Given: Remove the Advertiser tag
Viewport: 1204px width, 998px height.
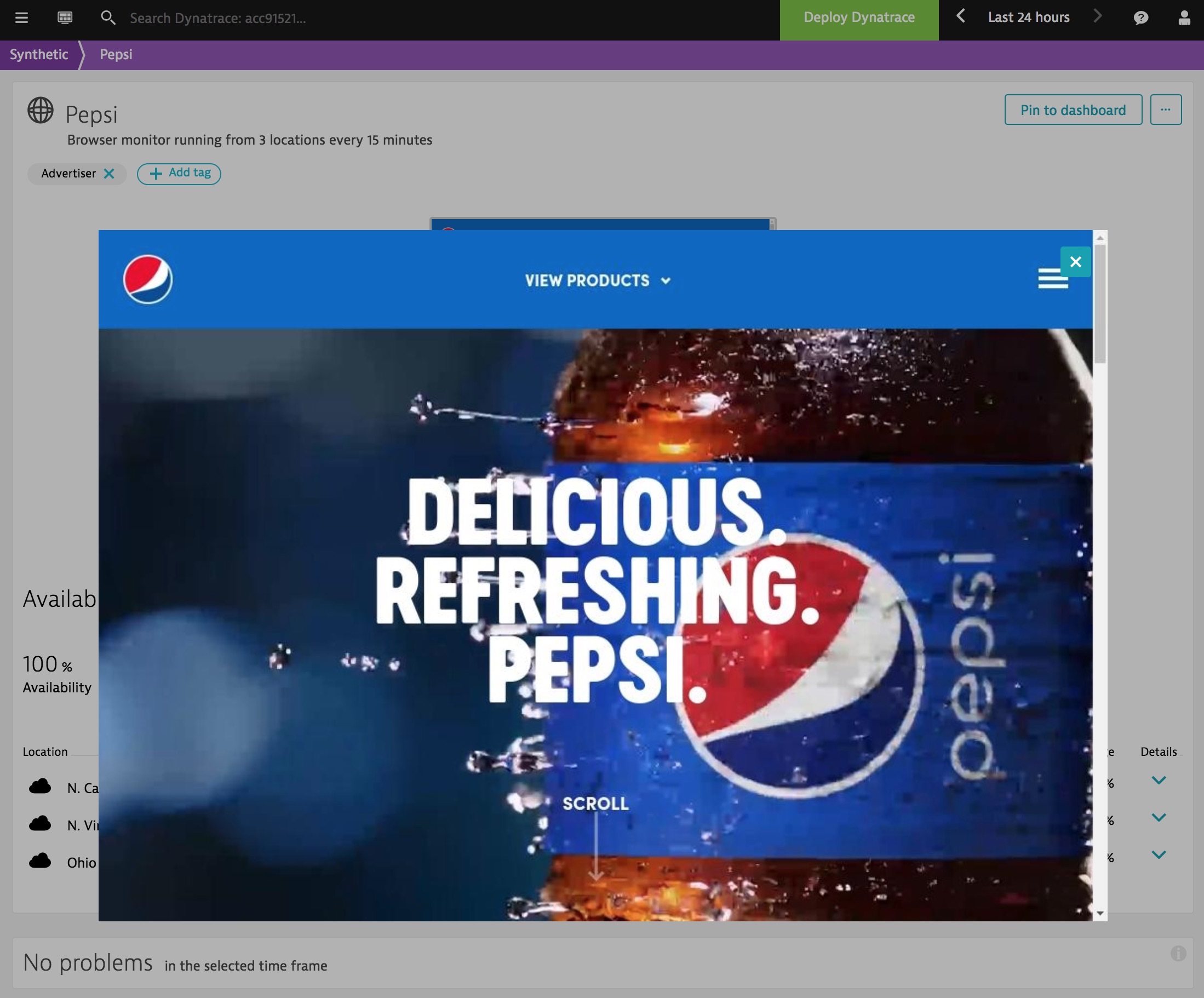Looking at the screenshot, I should click(x=109, y=174).
